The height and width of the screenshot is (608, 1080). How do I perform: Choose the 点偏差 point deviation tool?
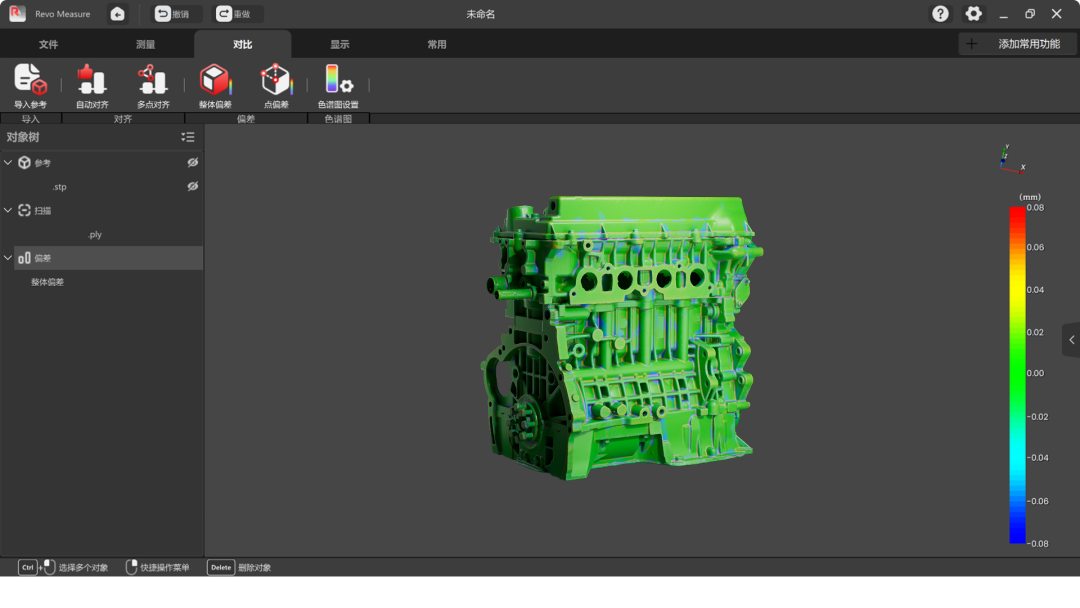276,80
